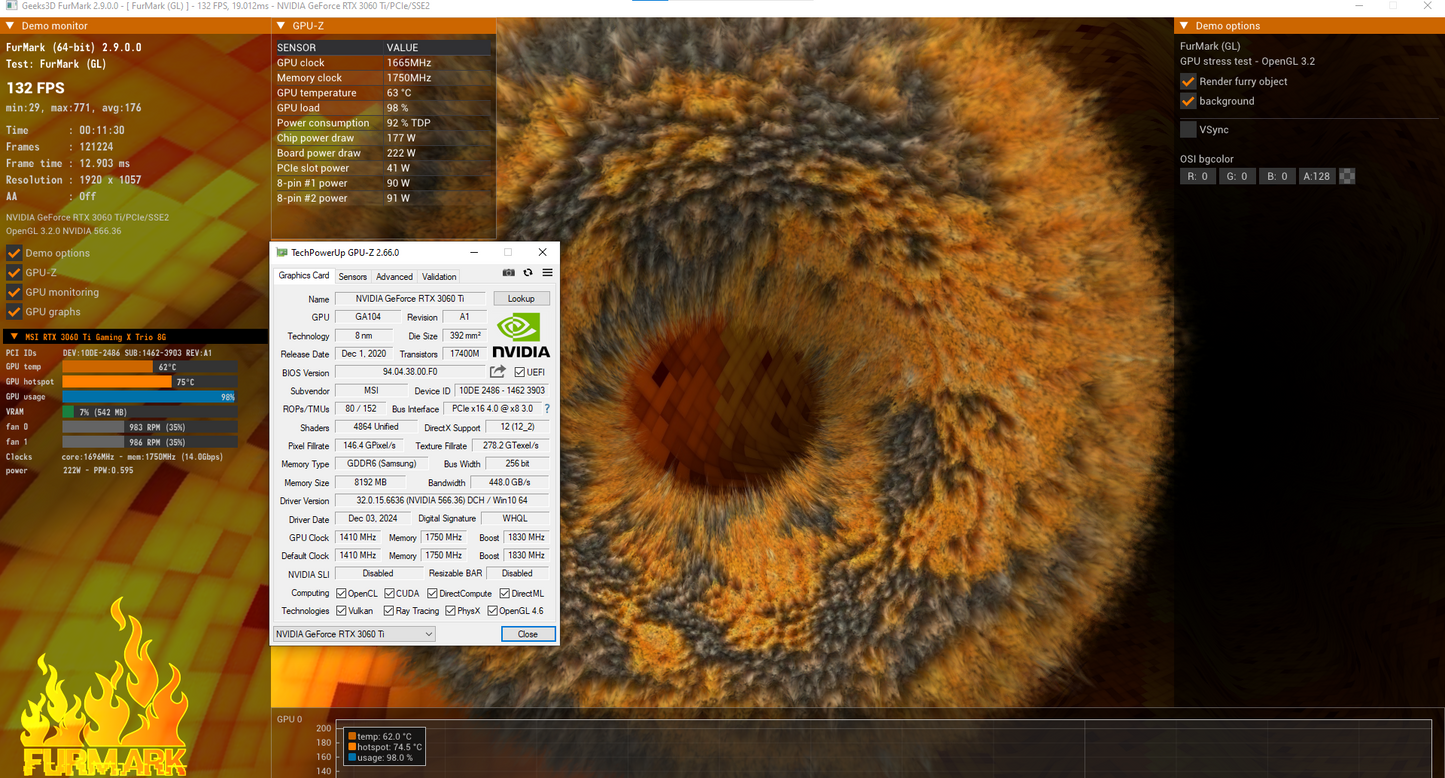The height and width of the screenshot is (778, 1445).
Task: Click the GPU-Z title bar app icon
Action: (x=282, y=253)
